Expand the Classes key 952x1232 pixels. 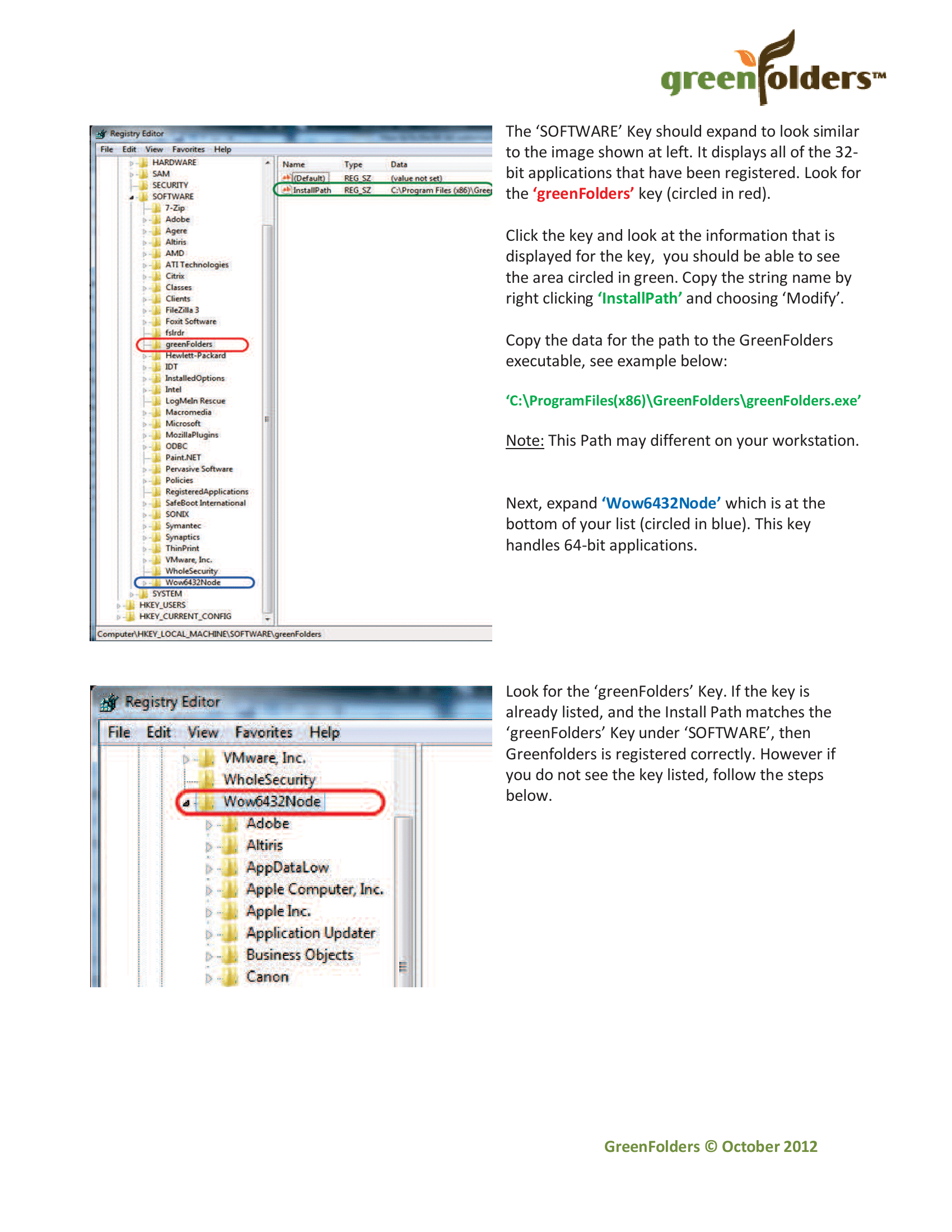pyautogui.click(x=144, y=288)
